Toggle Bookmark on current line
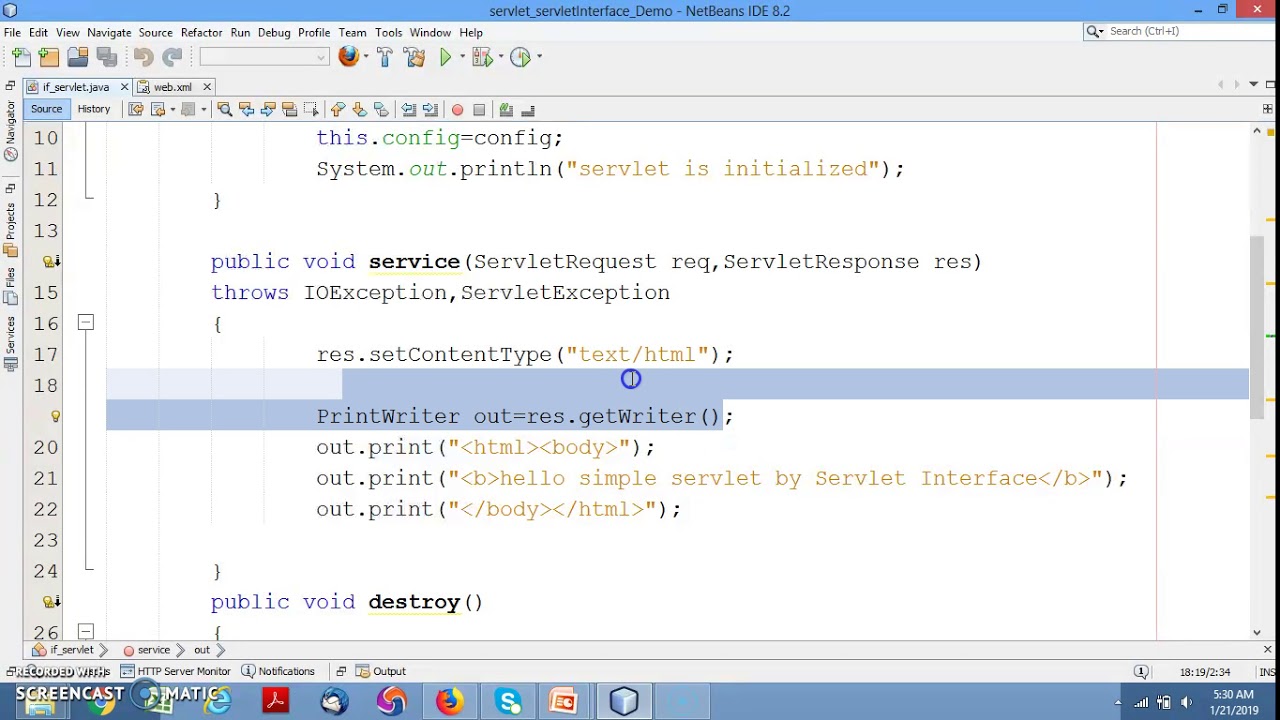Screen dimensions: 1280x720 (x=380, y=109)
